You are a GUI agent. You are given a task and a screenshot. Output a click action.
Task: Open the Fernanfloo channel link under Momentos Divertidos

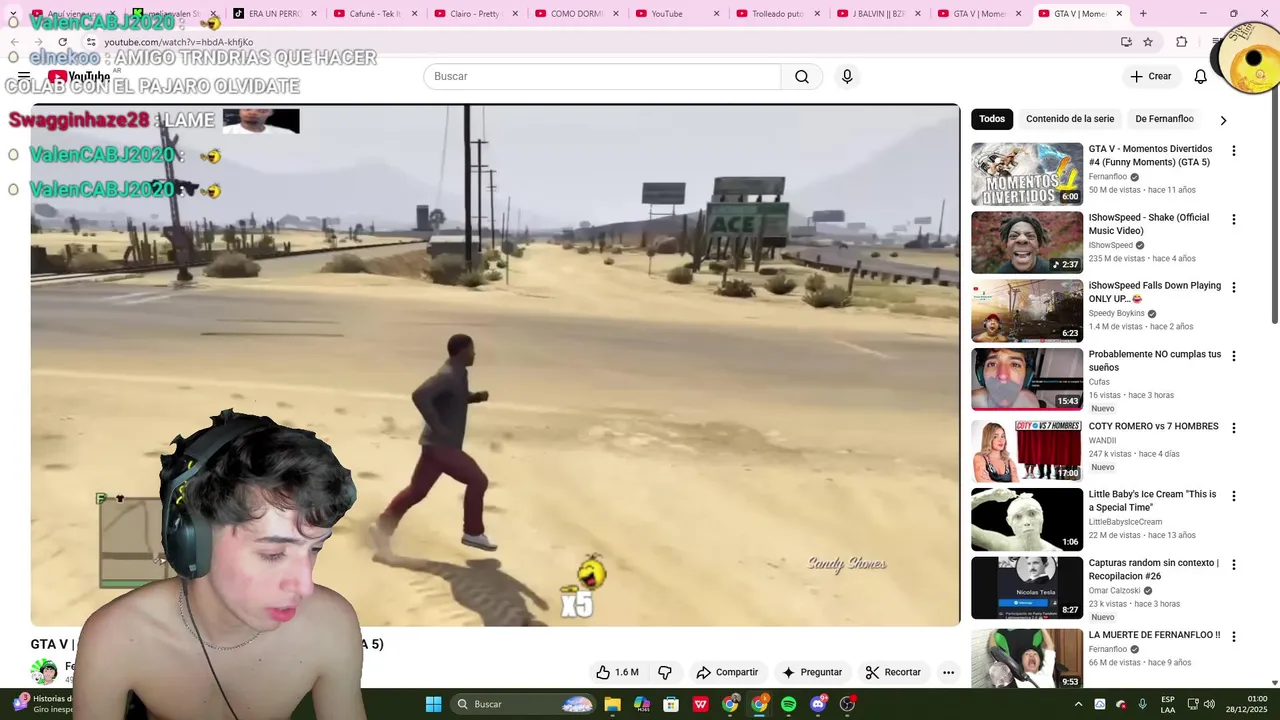pyautogui.click(x=1108, y=177)
